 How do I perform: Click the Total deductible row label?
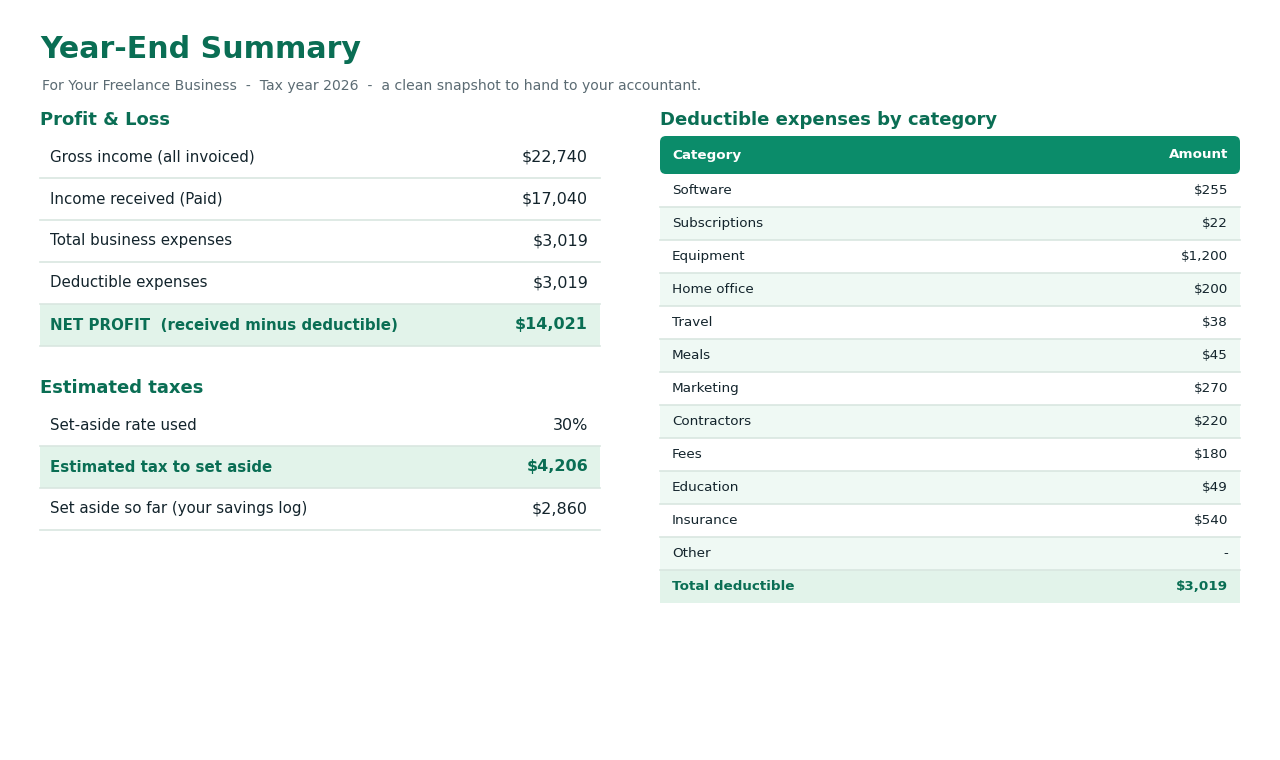[x=733, y=586]
